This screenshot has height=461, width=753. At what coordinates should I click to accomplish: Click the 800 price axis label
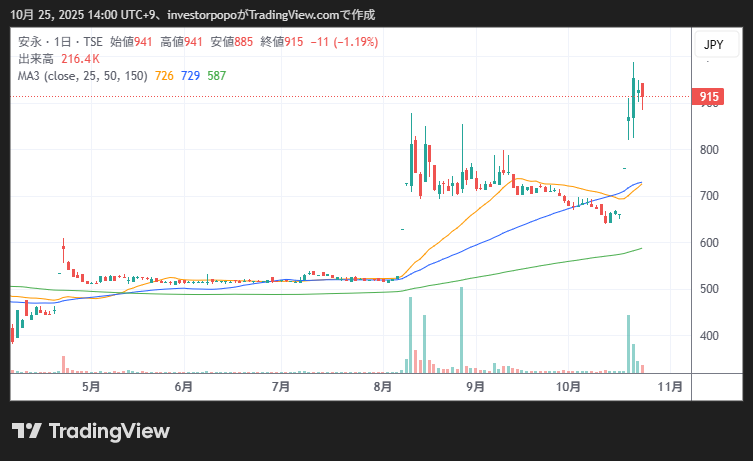coord(709,150)
